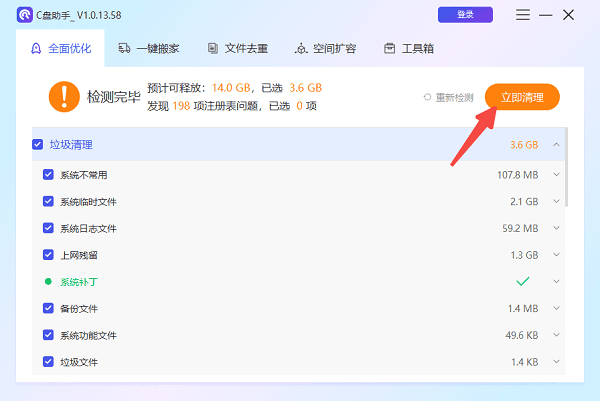The height and width of the screenshot is (401, 600).
Task: Uncheck the 垃圾清理 master checkbox
Action: [38, 145]
